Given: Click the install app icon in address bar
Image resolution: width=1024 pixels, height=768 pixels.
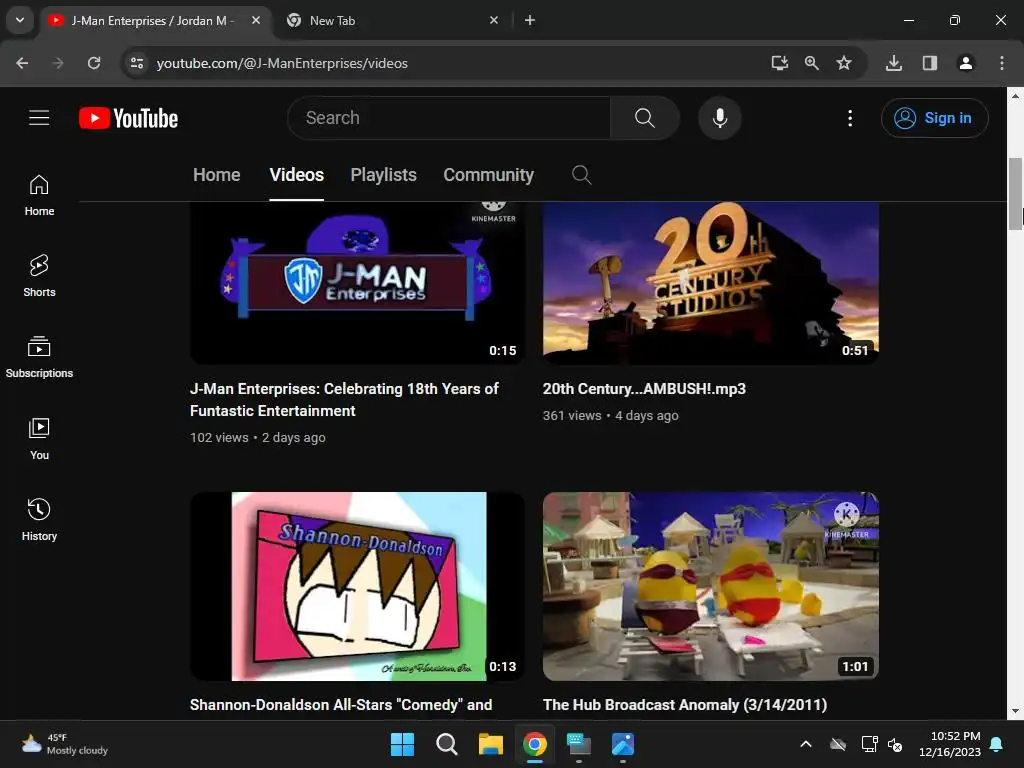Looking at the screenshot, I should [x=779, y=63].
